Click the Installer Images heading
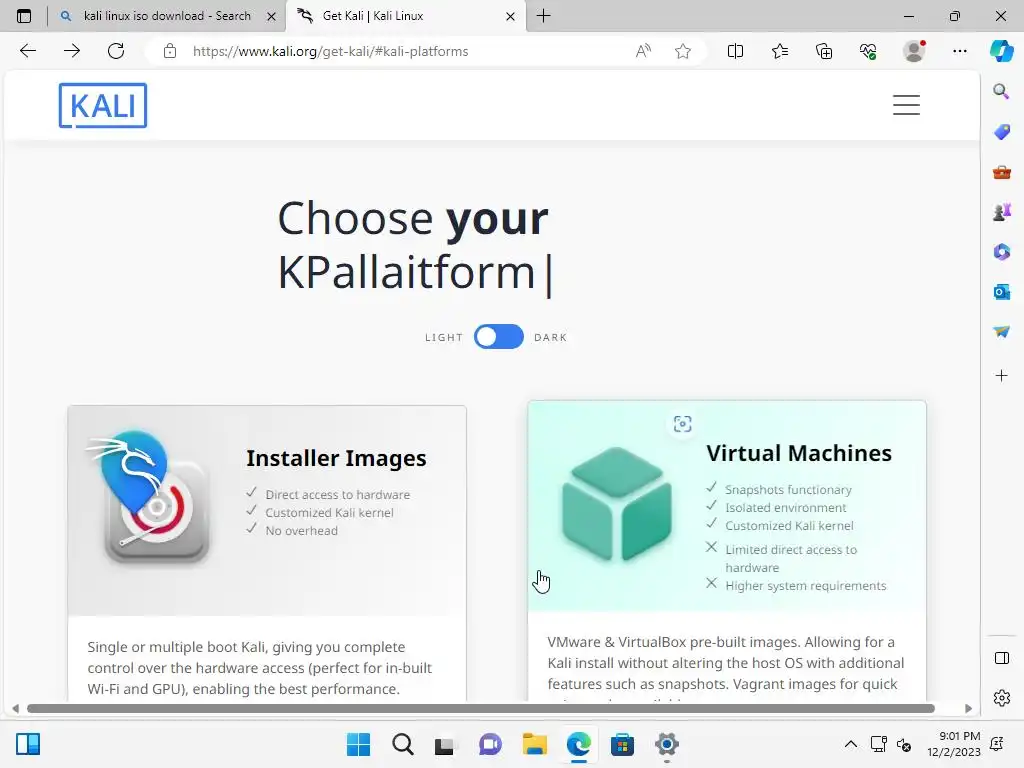Screen dimensions: 1024x768 336,458
